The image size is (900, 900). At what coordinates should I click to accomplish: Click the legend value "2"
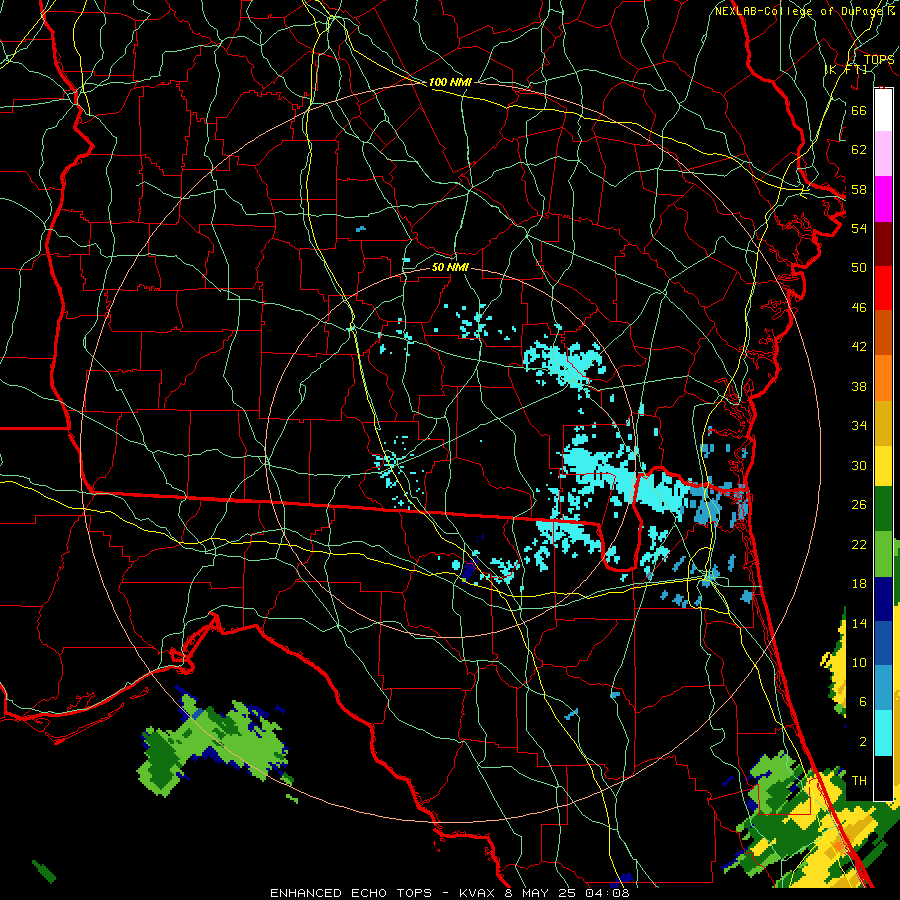[x=862, y=742]
